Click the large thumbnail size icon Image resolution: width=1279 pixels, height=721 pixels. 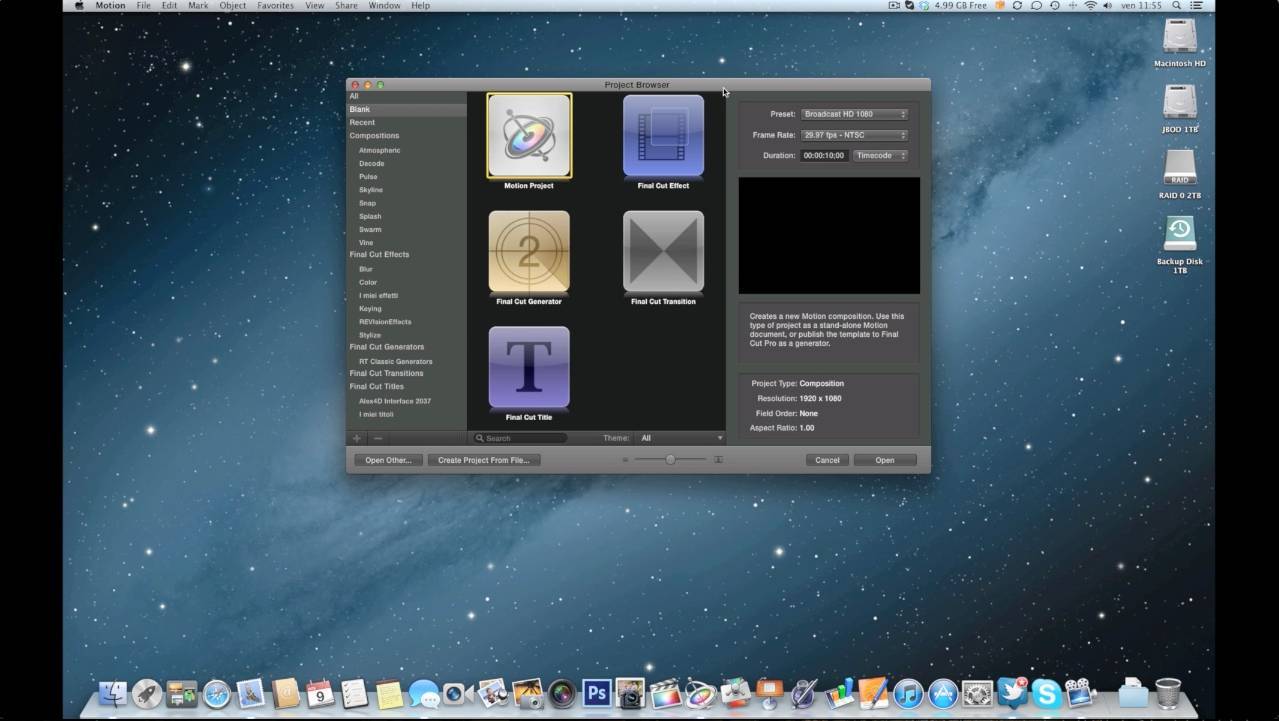718,460
